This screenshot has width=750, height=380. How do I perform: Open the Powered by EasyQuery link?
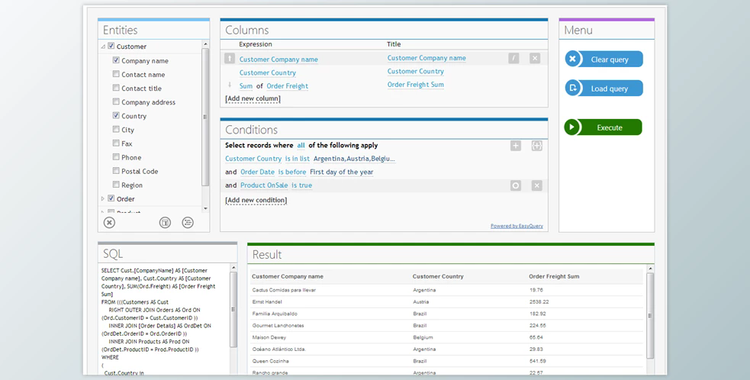(517, 226)
